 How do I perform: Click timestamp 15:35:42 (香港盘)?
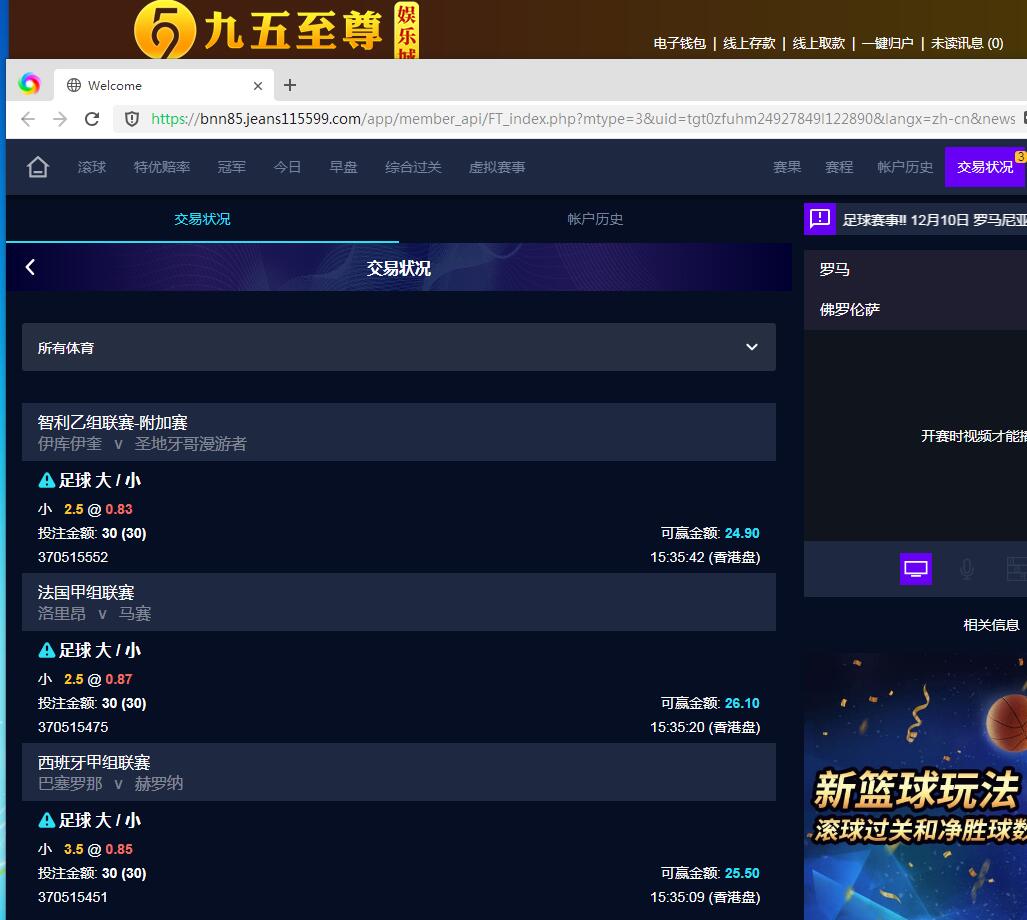[x=705, y=557]
